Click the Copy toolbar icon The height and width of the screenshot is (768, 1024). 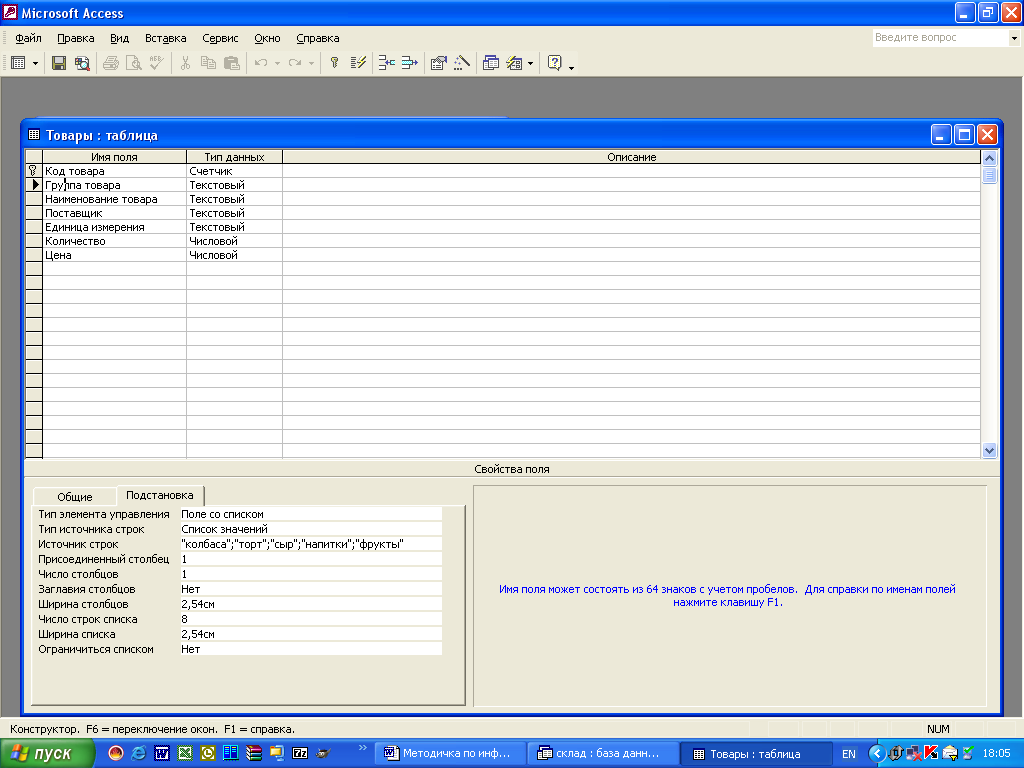[x=208, y=63]
